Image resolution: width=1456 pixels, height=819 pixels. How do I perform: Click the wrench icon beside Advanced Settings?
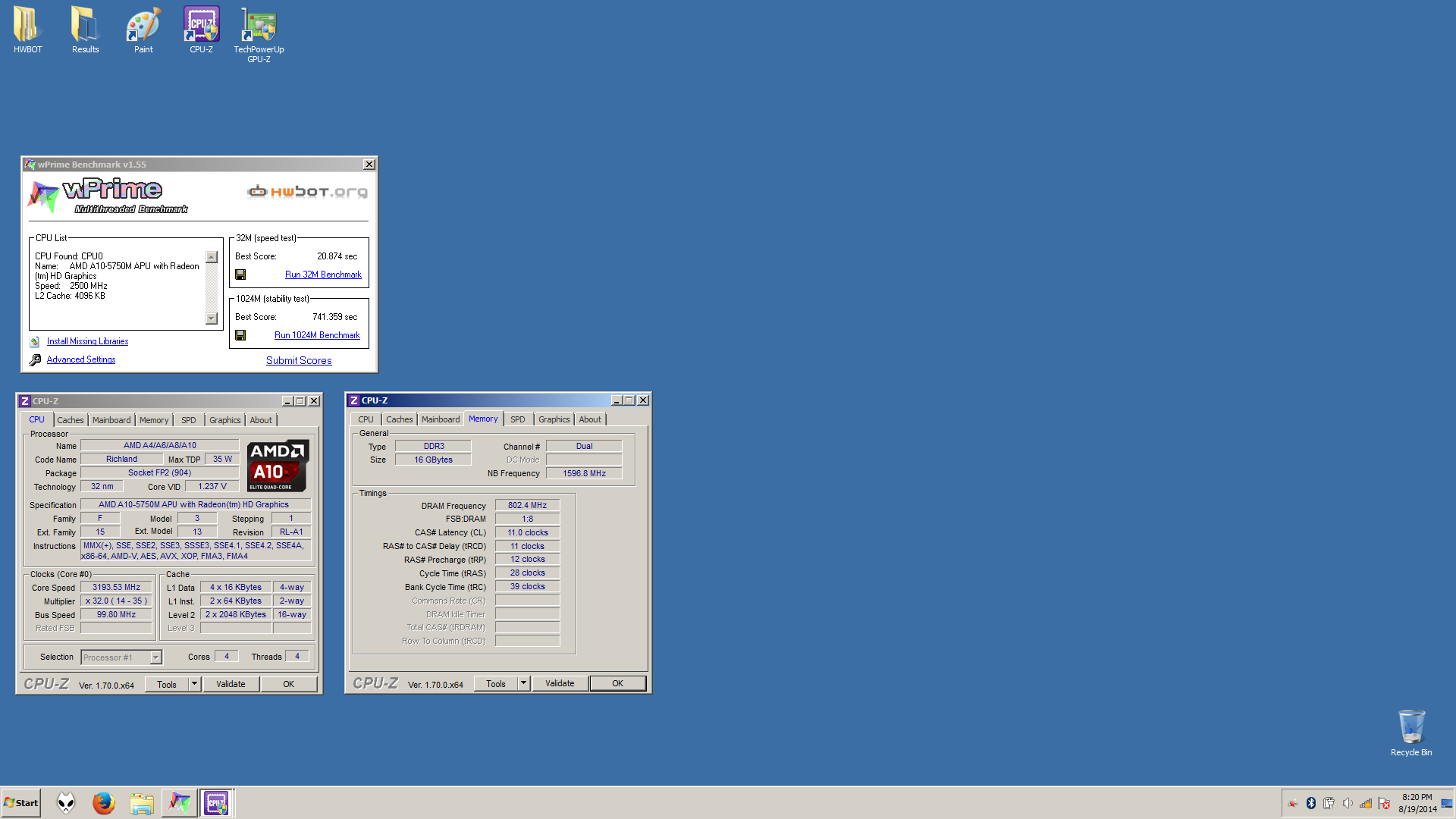[x=35, y=360]
